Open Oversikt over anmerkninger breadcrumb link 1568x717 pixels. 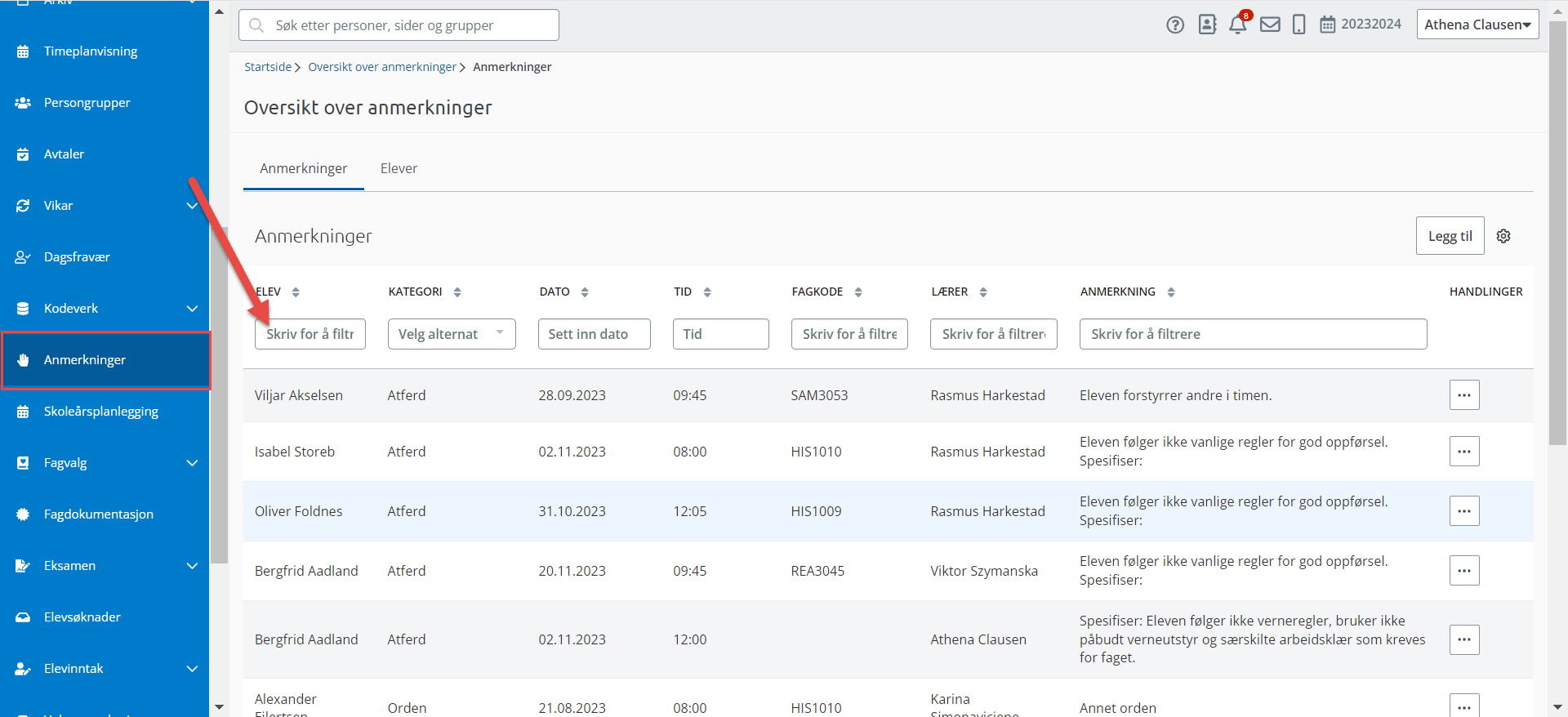tap(382, 67)
